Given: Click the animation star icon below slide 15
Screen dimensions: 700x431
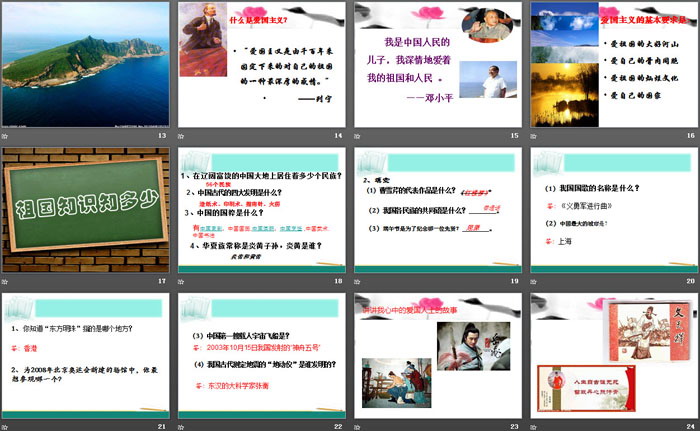Looking at the screenshot, I should (x=360, y=137).
